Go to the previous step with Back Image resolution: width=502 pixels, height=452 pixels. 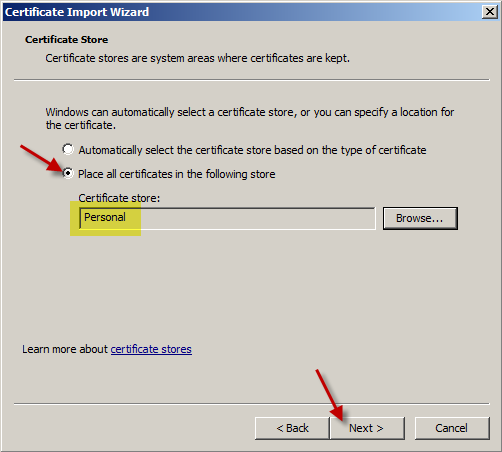point(292,428)
